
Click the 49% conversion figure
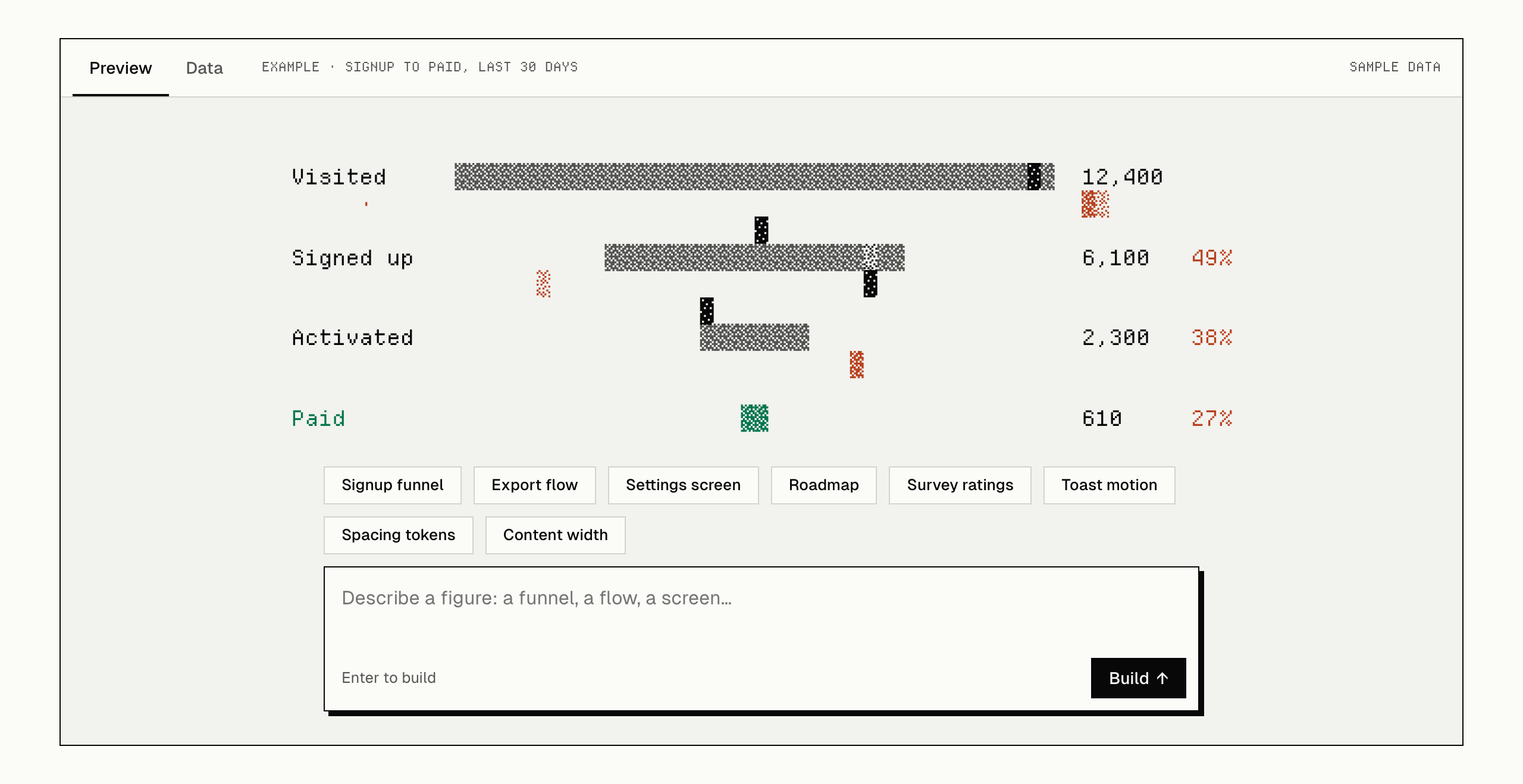coord(1212,258)
